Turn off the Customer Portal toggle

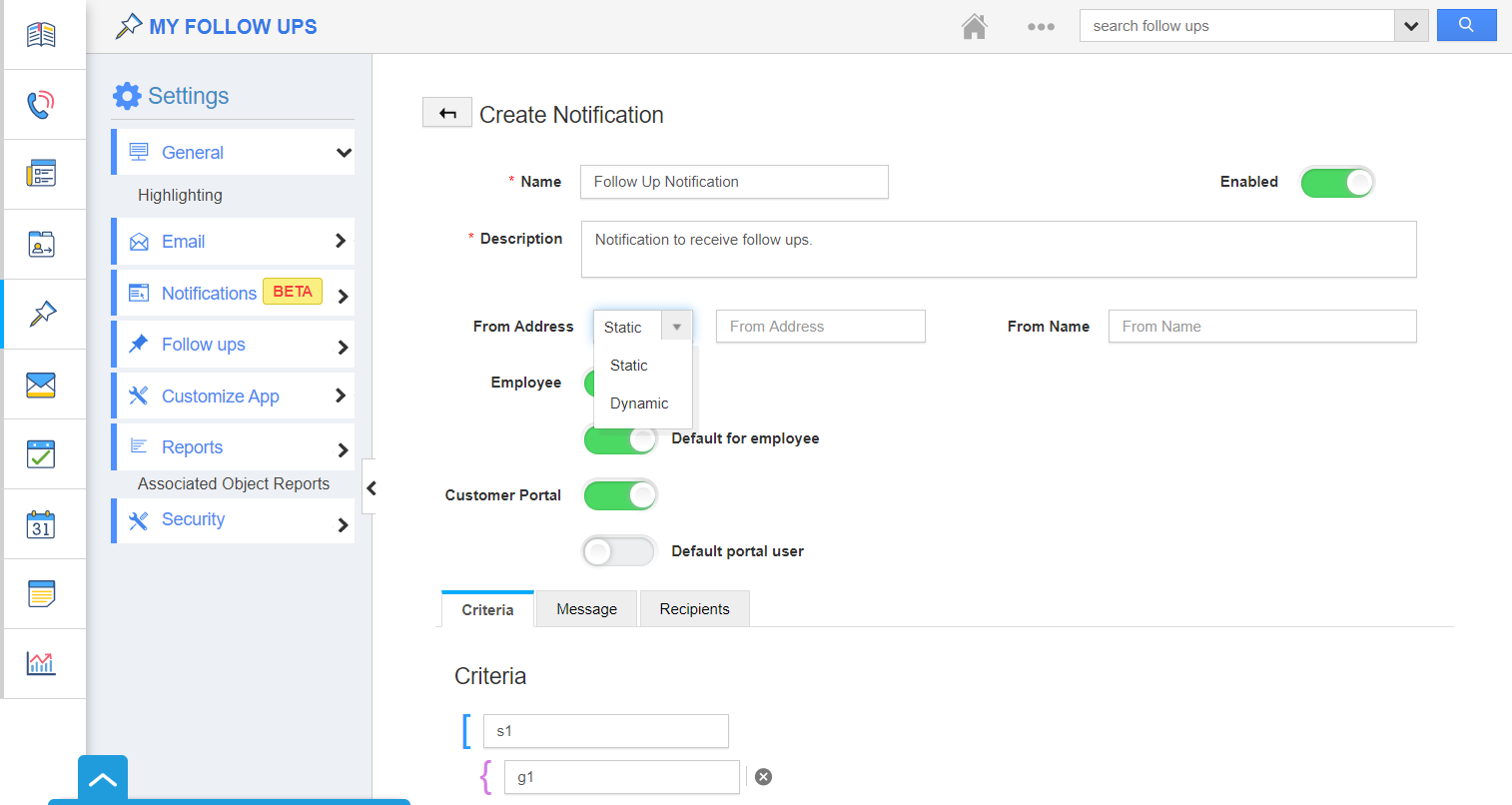tap(619, 495)
